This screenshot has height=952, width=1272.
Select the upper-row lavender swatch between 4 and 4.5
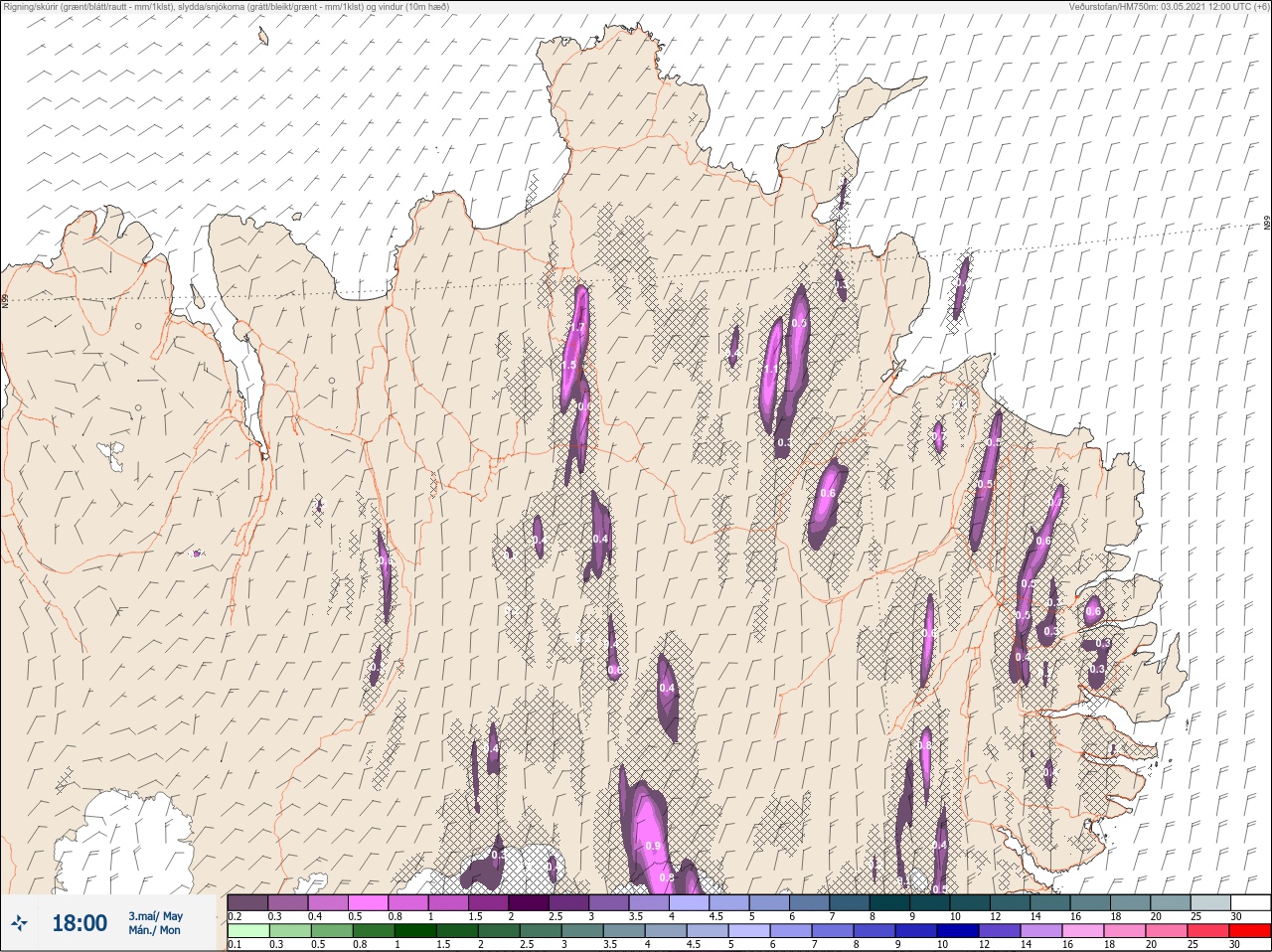(x=690, y=902)
